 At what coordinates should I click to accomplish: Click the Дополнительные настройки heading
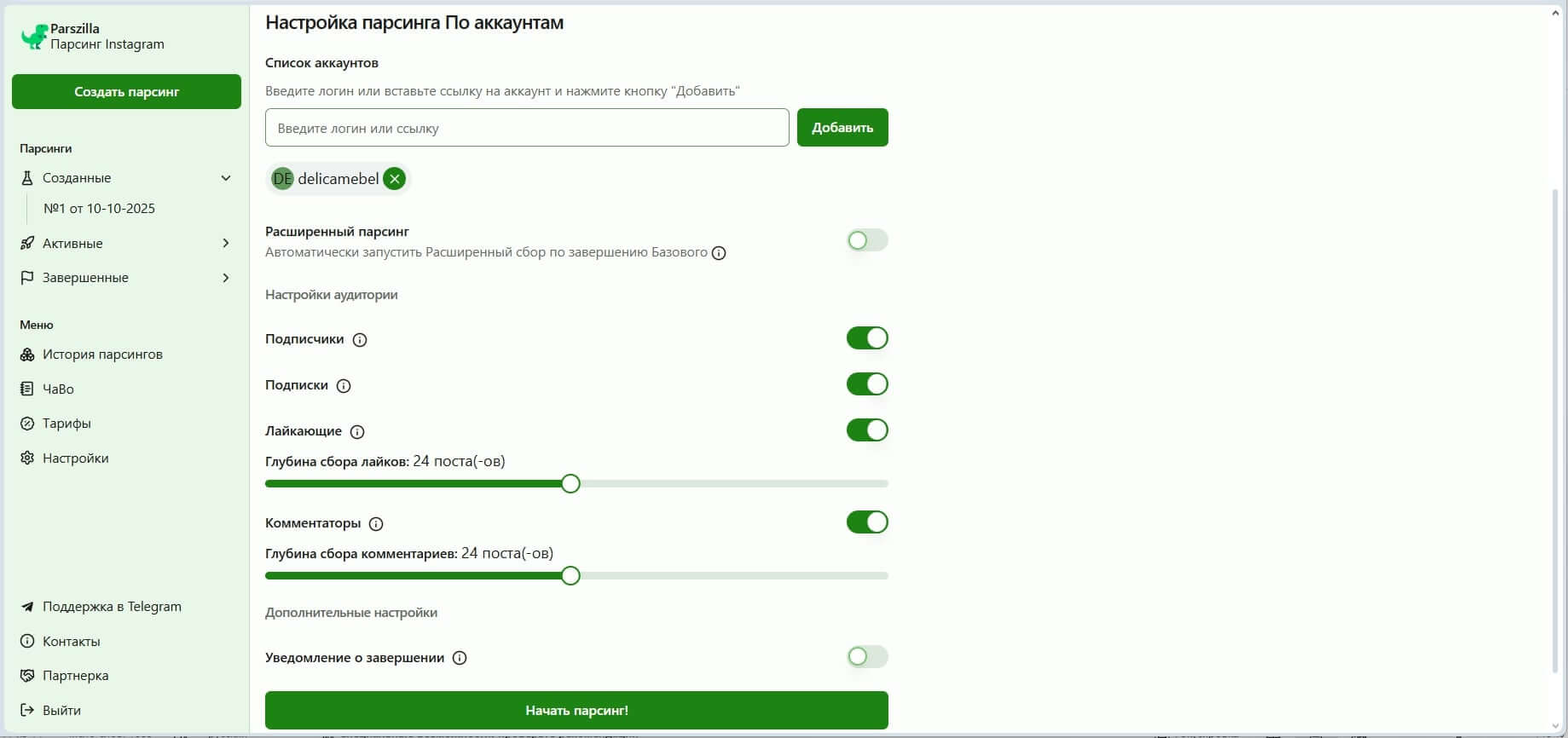point(351,613)
